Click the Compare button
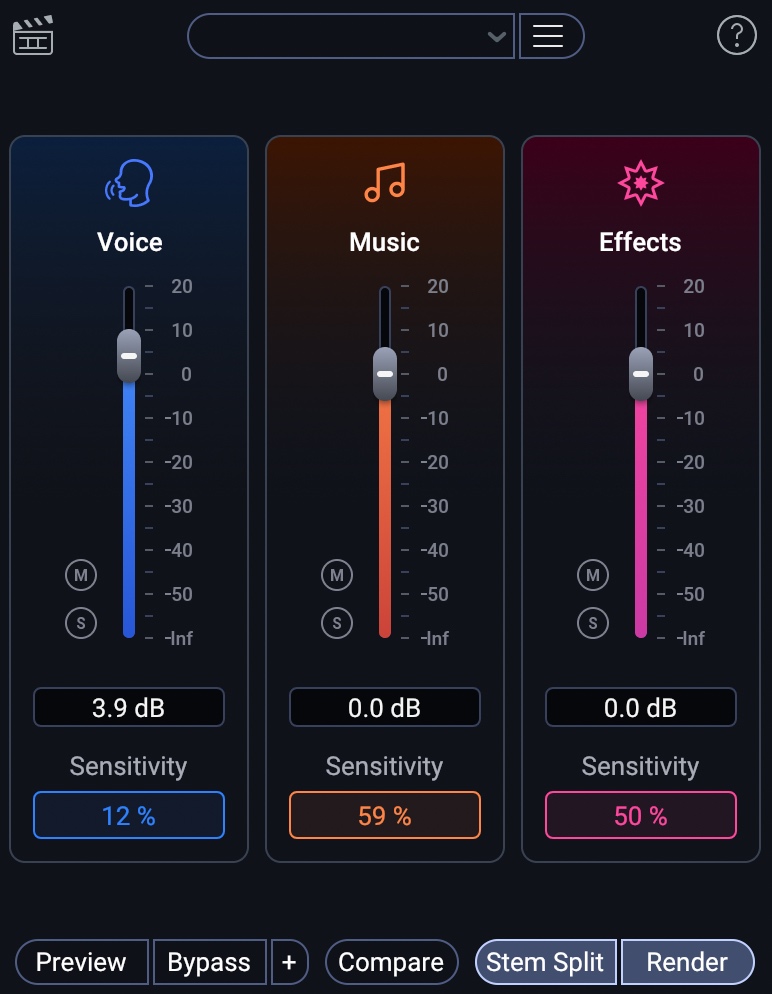Image resolution: width=772 pixels, height=994 pixels. tap(391, 962)
